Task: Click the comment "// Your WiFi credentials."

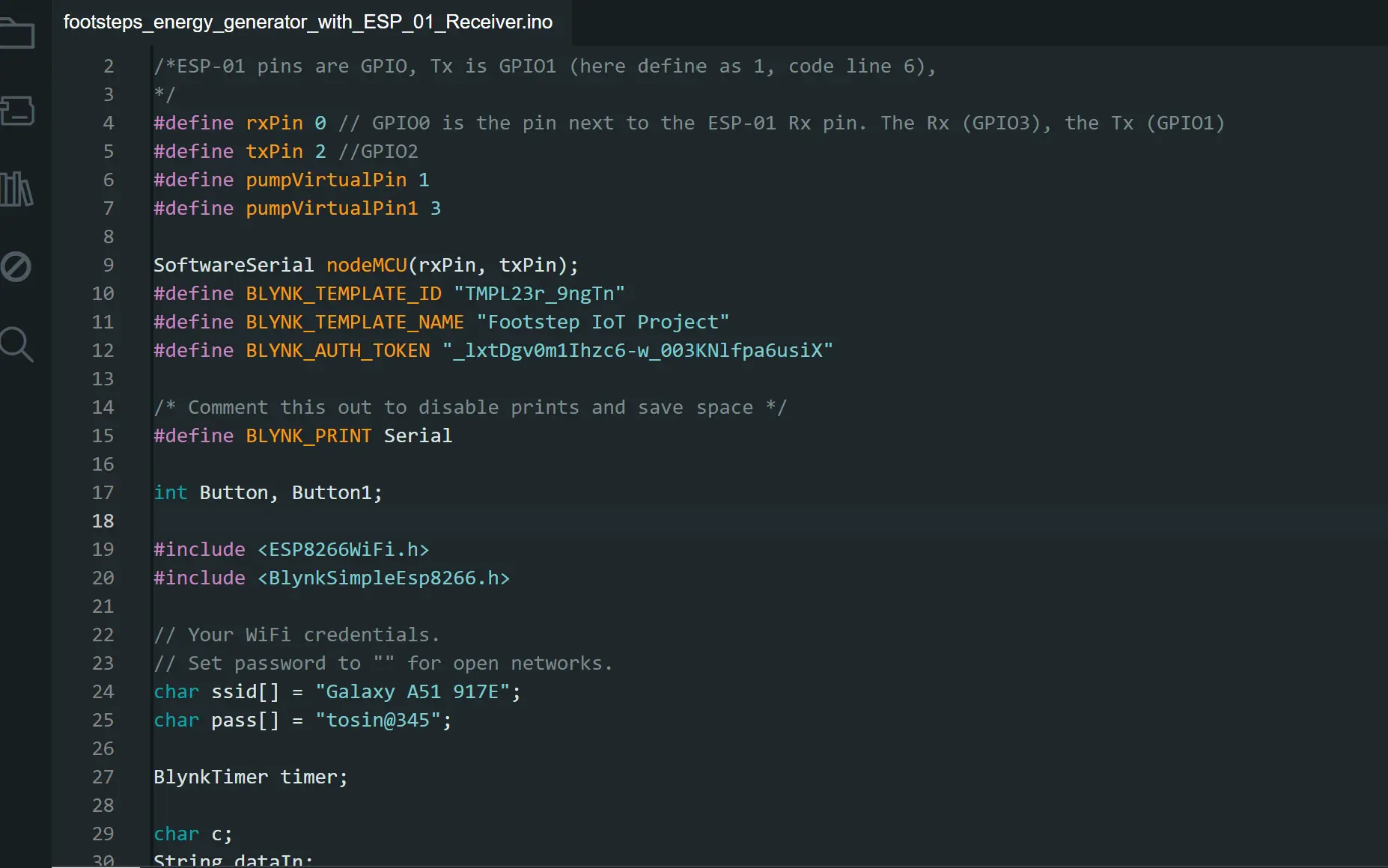Action: (297, 635)
